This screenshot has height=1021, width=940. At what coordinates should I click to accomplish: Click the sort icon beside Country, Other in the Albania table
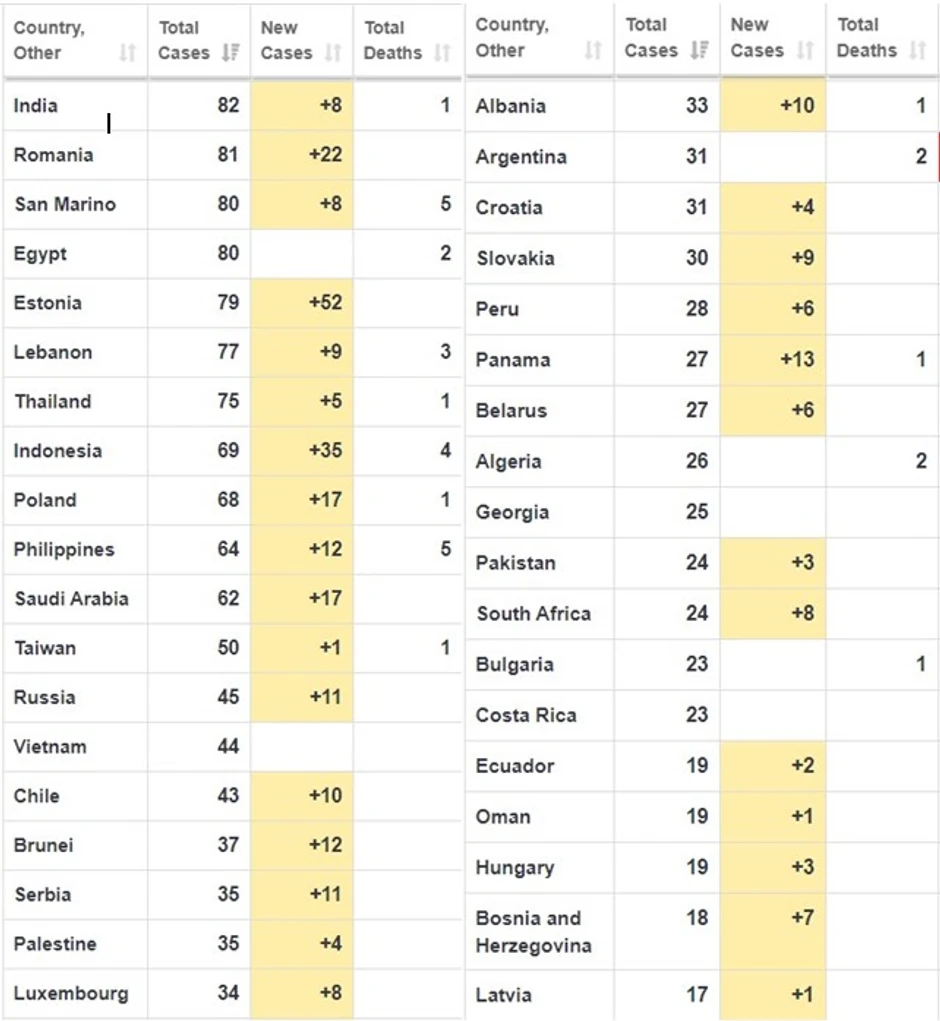coord(593,50)
